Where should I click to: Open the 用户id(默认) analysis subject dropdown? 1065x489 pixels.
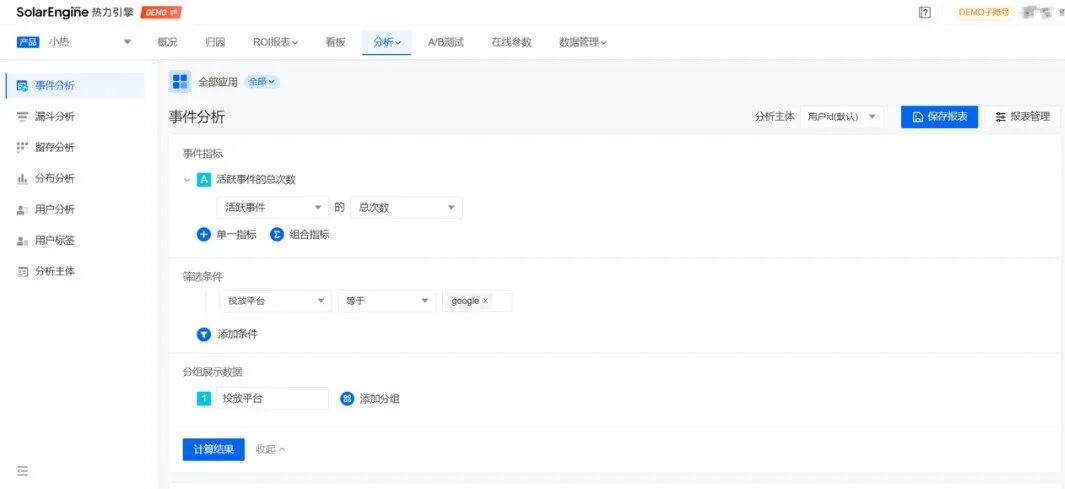coord(842,117)
